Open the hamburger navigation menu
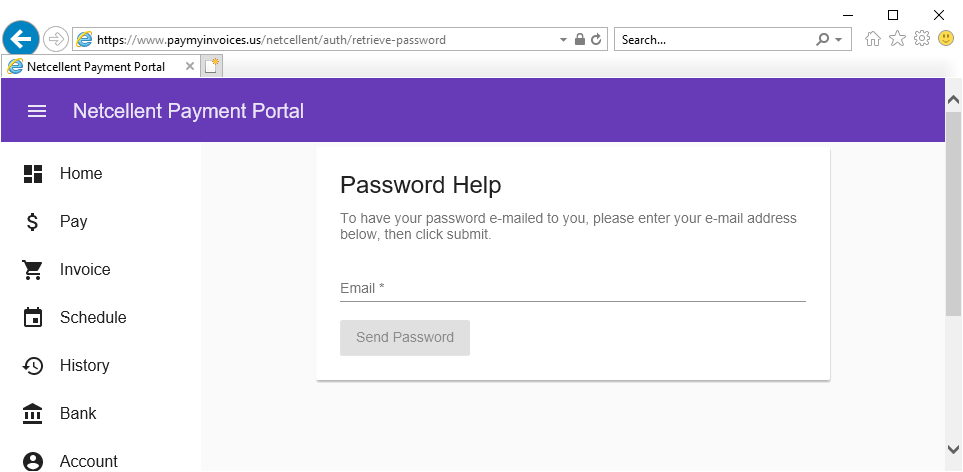This screenshot has width=963, height=472. (37, 111)
